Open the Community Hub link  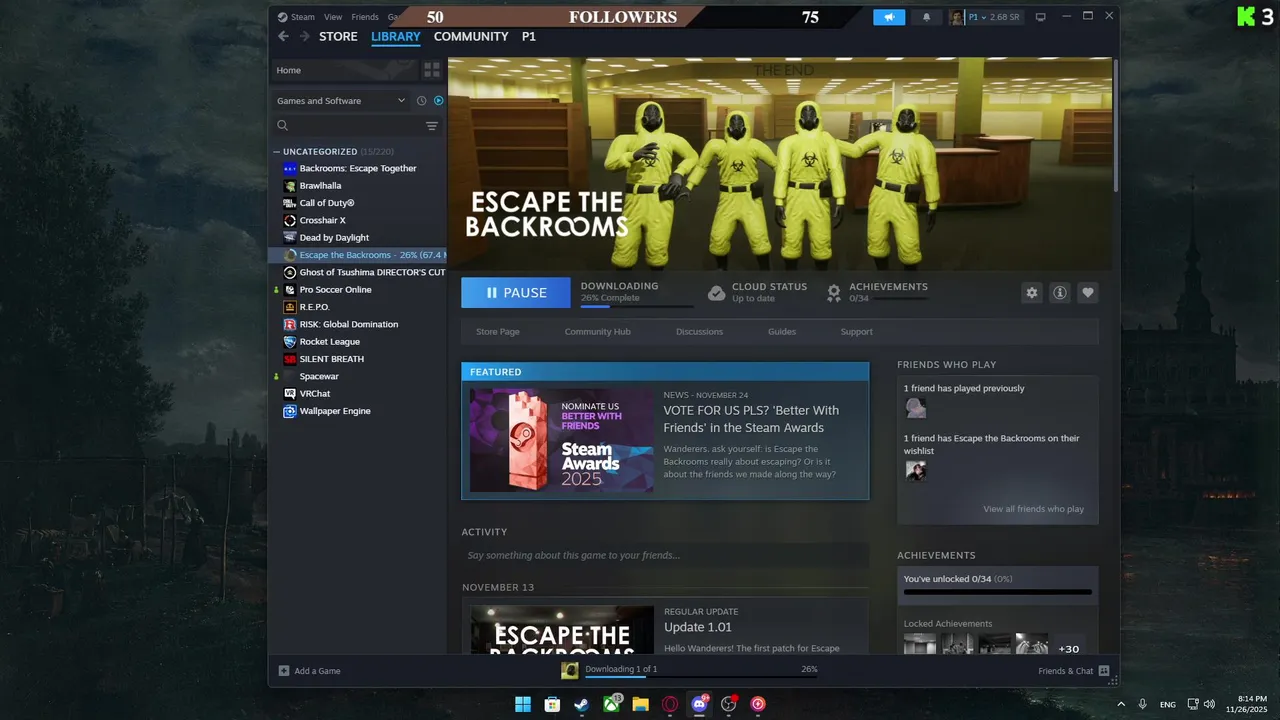point(598,332)
